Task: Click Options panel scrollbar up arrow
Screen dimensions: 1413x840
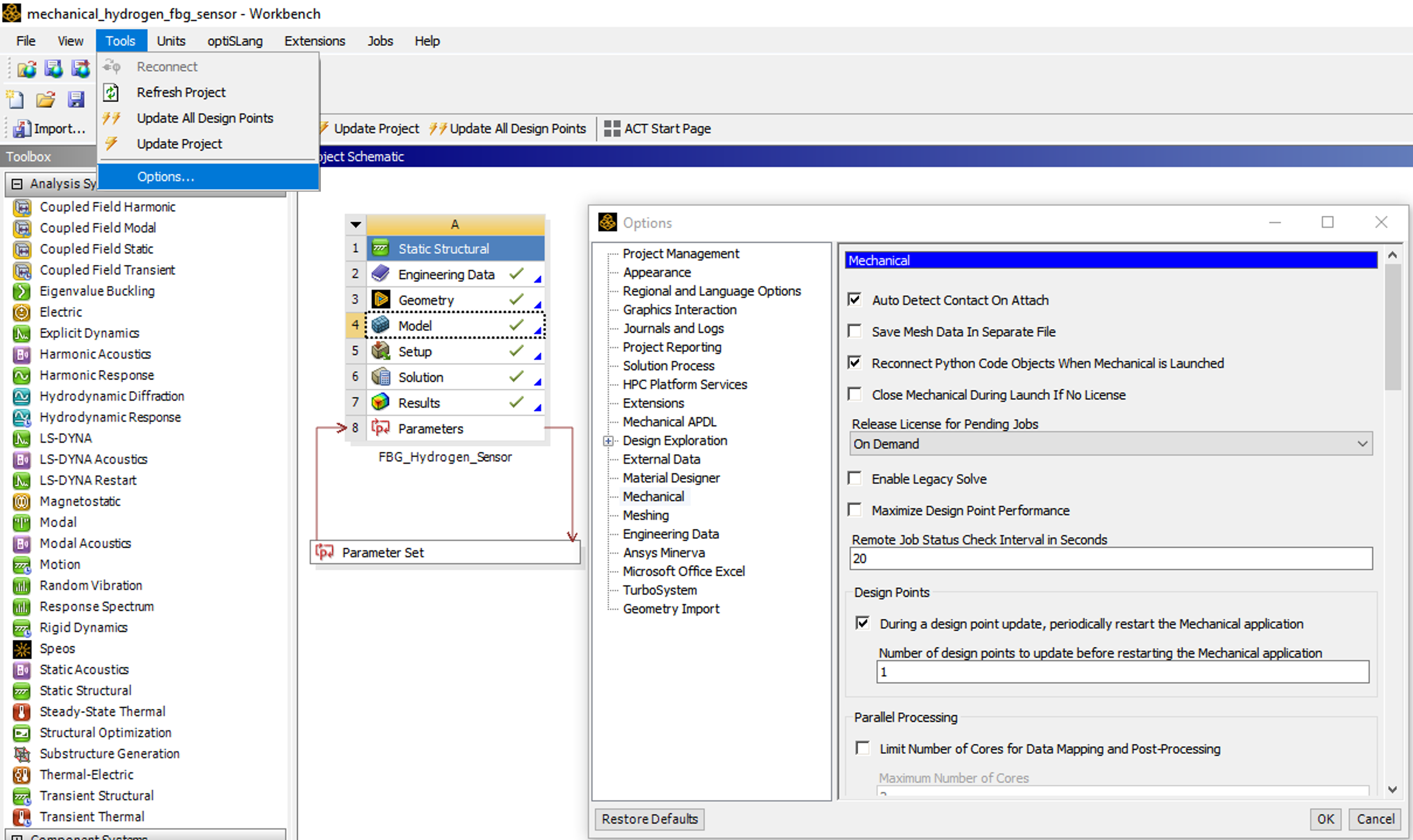Action: click(1392, 255)
